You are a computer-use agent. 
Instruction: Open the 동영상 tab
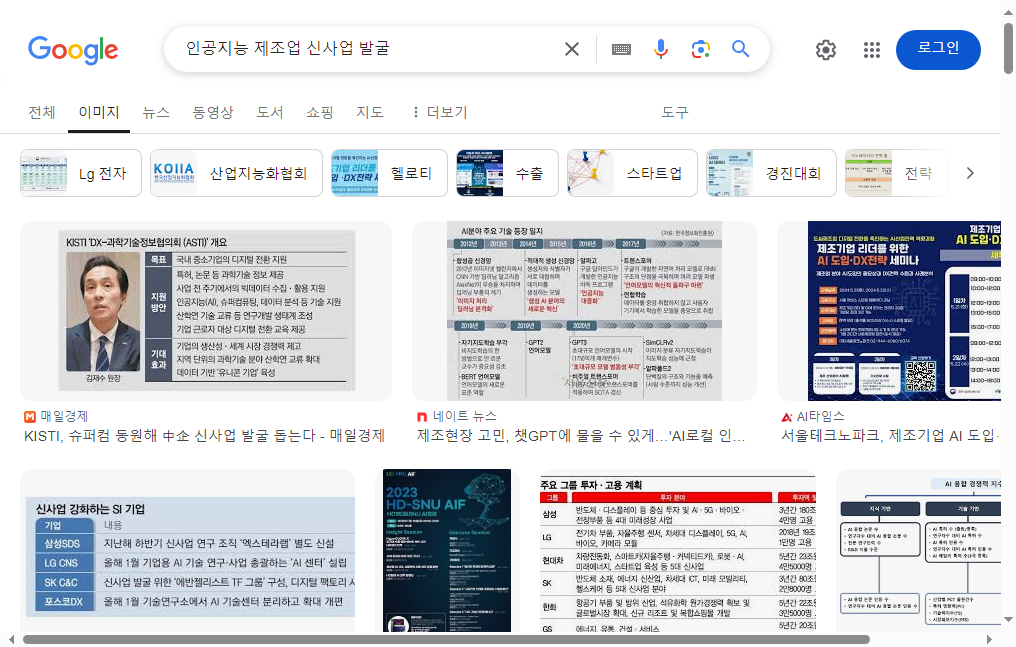pos(213,112)
